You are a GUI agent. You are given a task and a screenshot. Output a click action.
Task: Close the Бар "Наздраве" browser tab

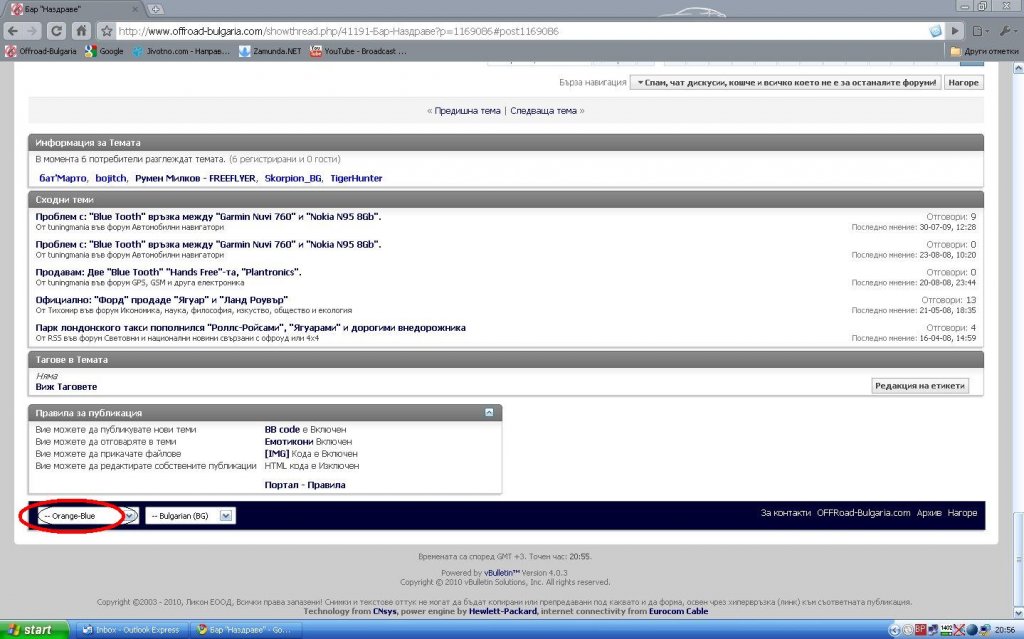point(136,9)
